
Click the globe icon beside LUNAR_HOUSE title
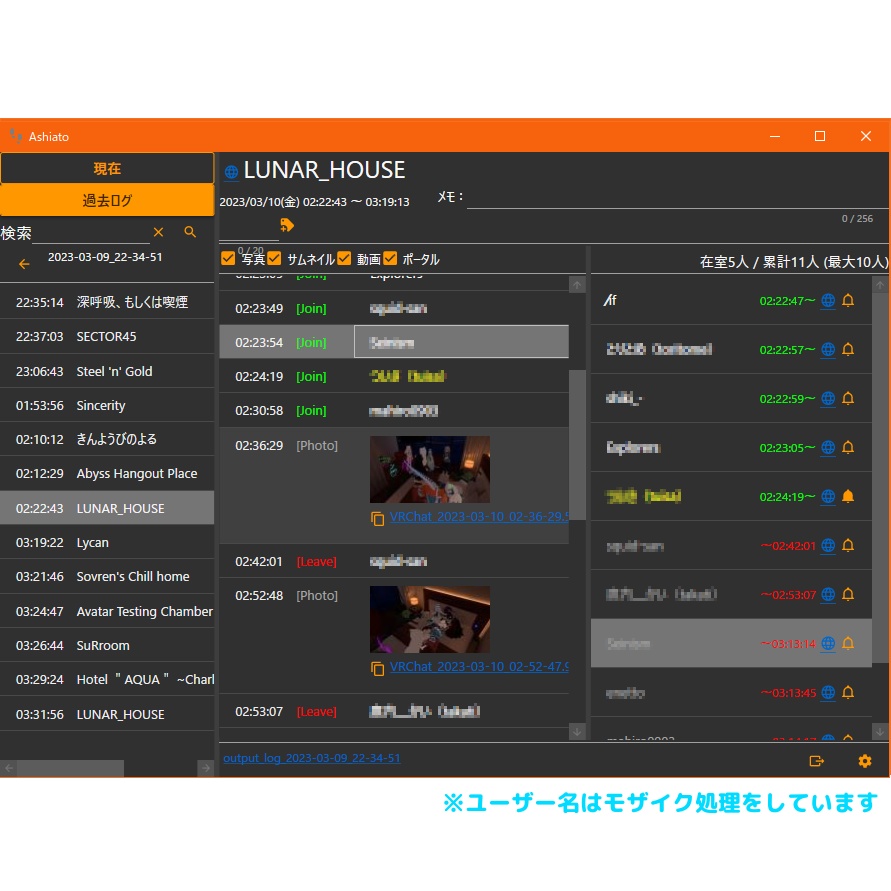click(x=229, y=170)
